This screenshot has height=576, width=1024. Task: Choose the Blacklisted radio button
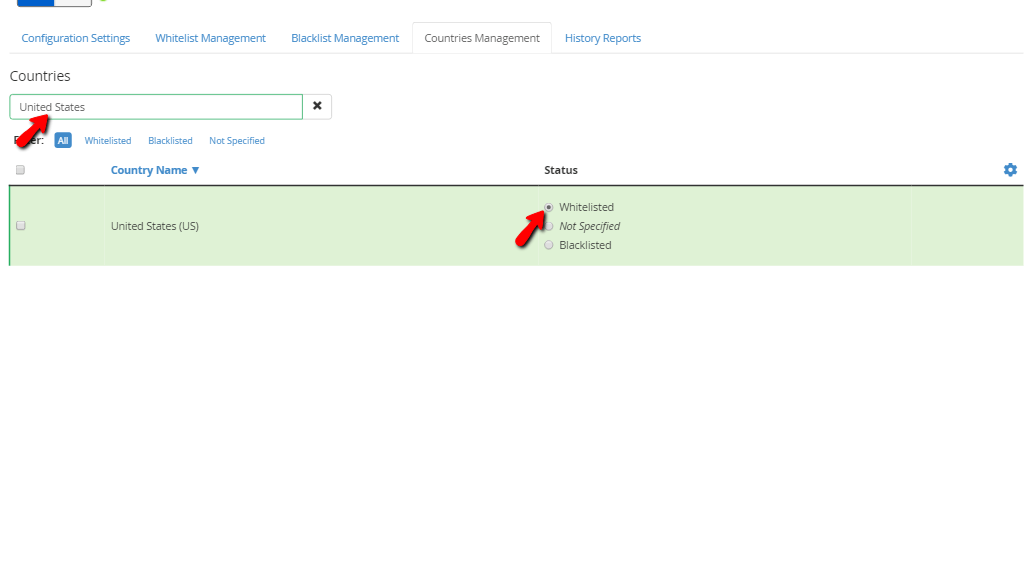click(x=549, y=245)
